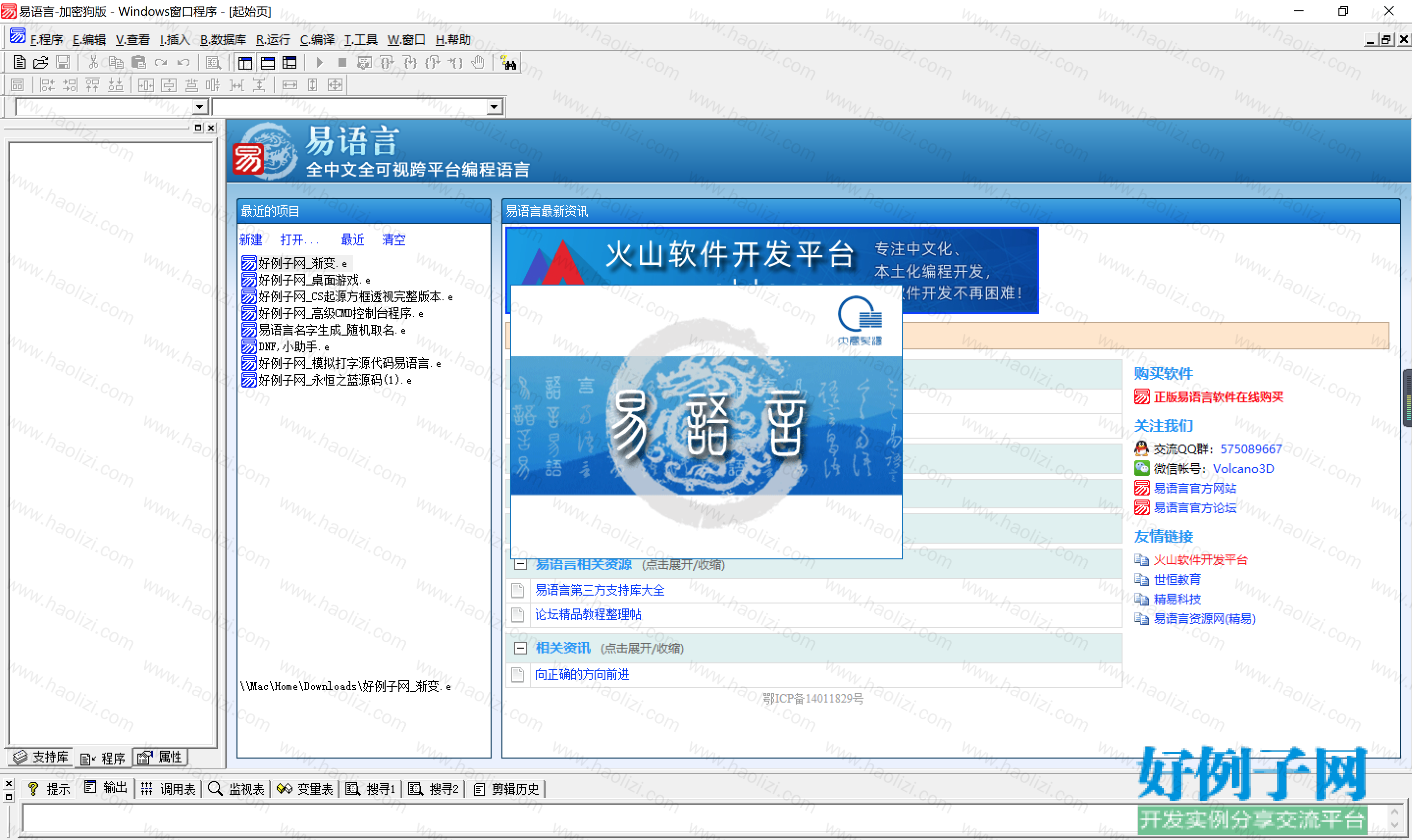Screen dimensions: 1412x840
Task: Click the align-right edges layout icon
Action: [x=70, y=85]
